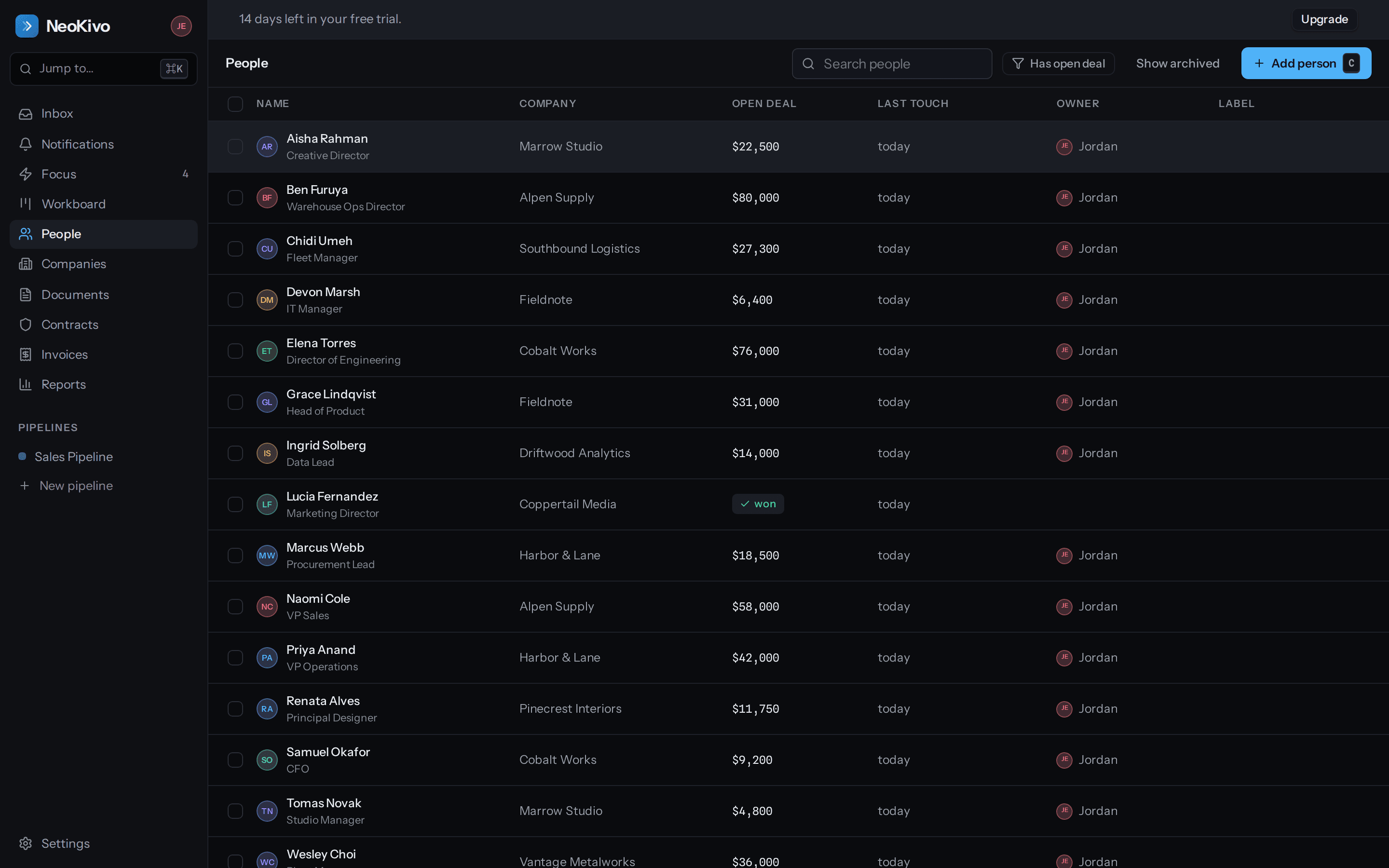This screenshot has height=868, width=1389.
Task: Click the NeoKivo logo icon
Action: [27, 26]
